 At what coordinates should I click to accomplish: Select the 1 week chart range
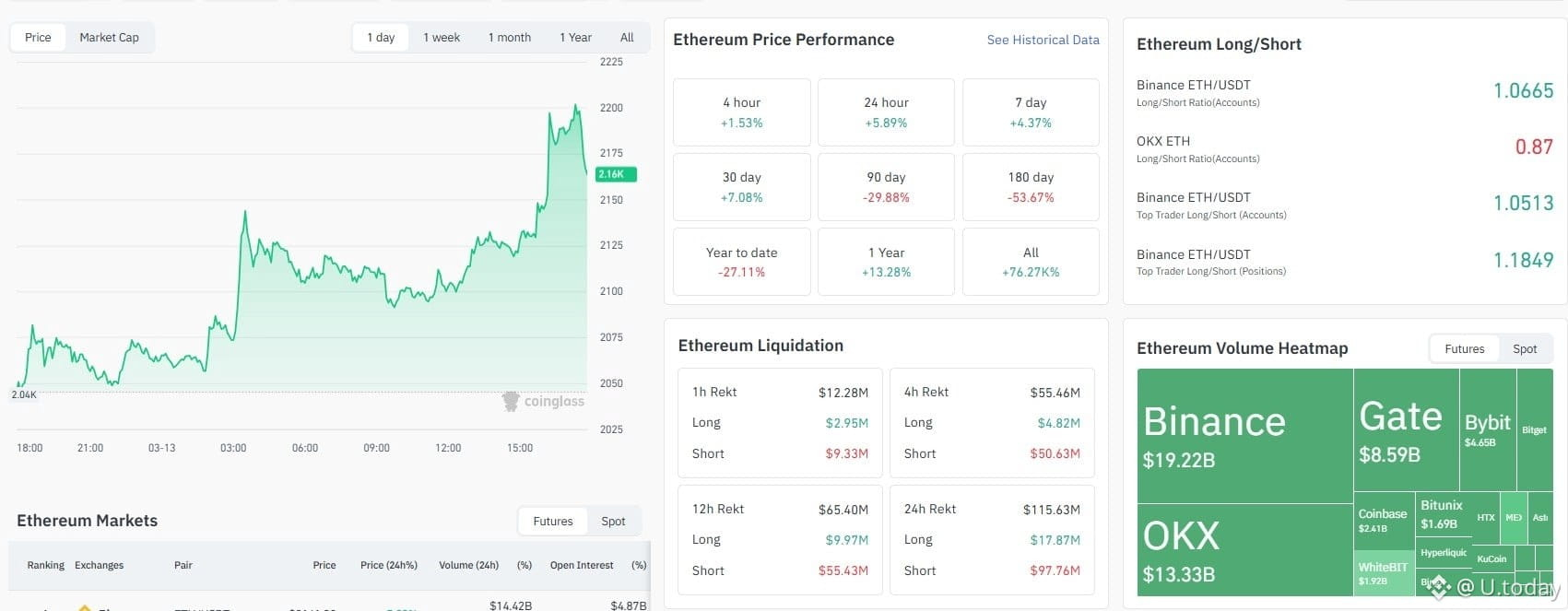[442, 37]
